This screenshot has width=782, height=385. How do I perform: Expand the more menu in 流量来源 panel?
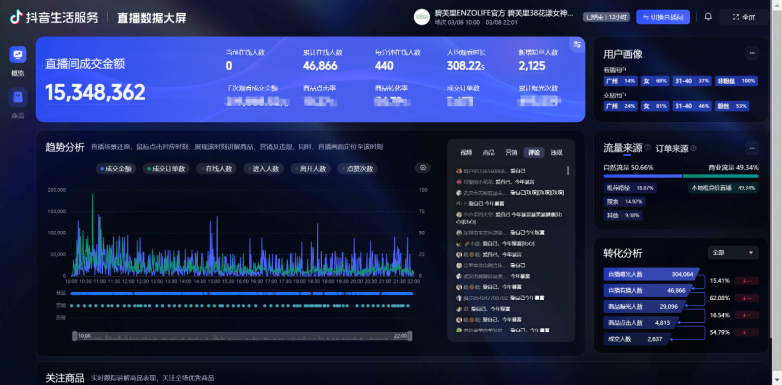[x=752, y=148]
